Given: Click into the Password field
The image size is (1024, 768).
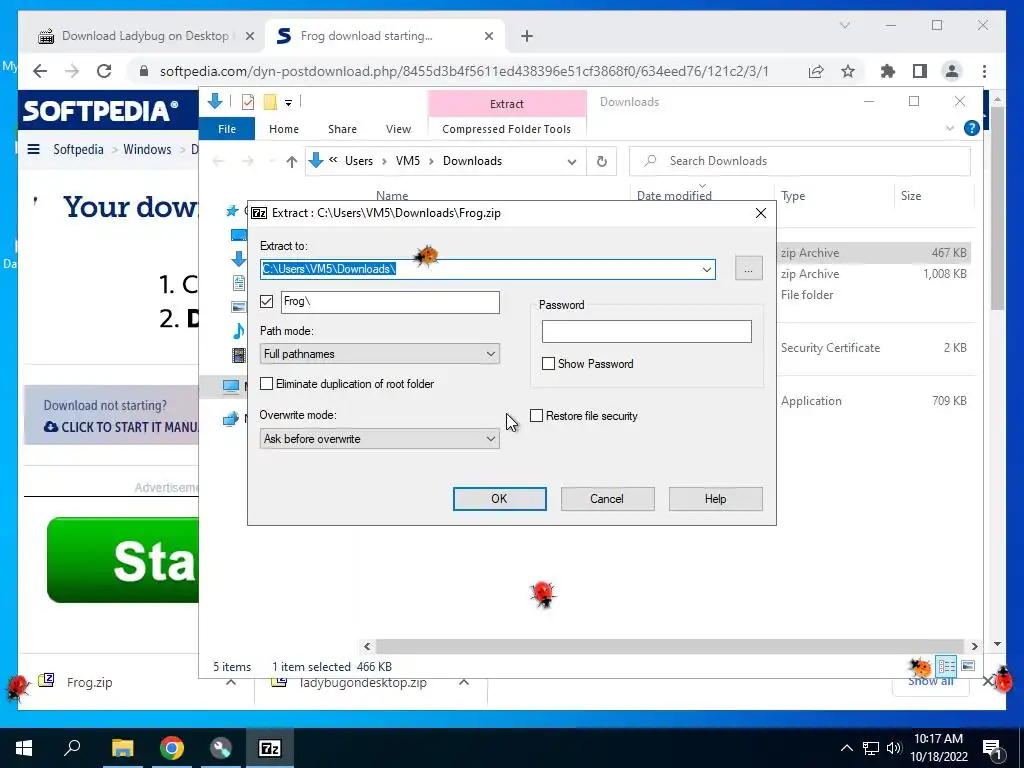Looking at the screenshot, I should point(647,332).
